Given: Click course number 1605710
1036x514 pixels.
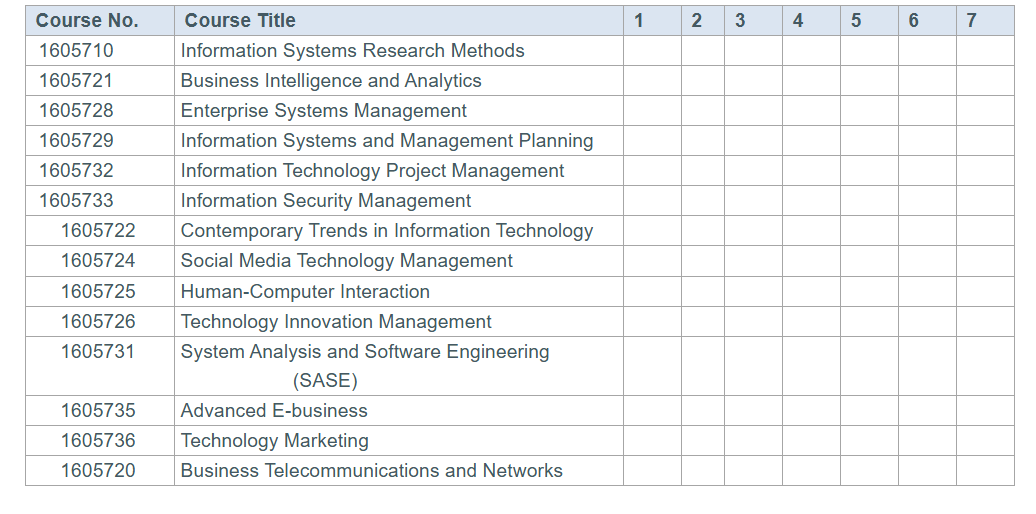Looking at the screenshot, I should (77, 50).
